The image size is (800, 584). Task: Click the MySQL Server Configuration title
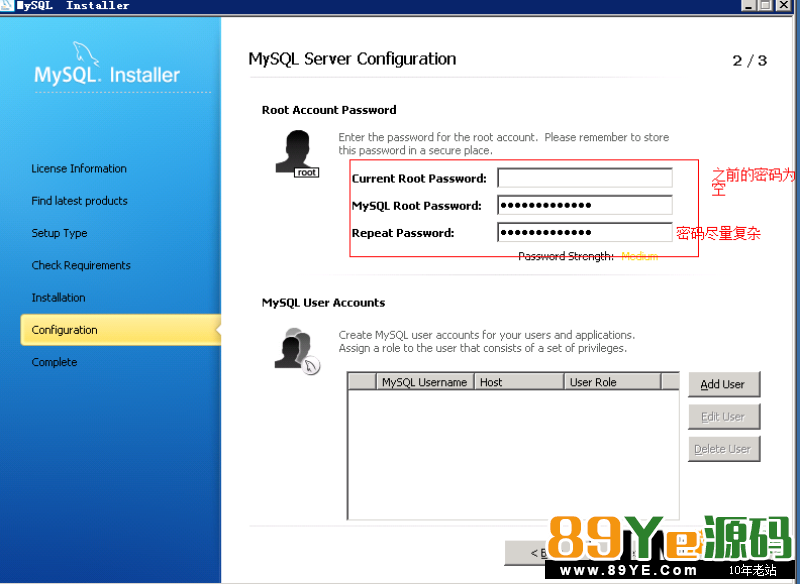pyautogui.click(x=353, y=59)
